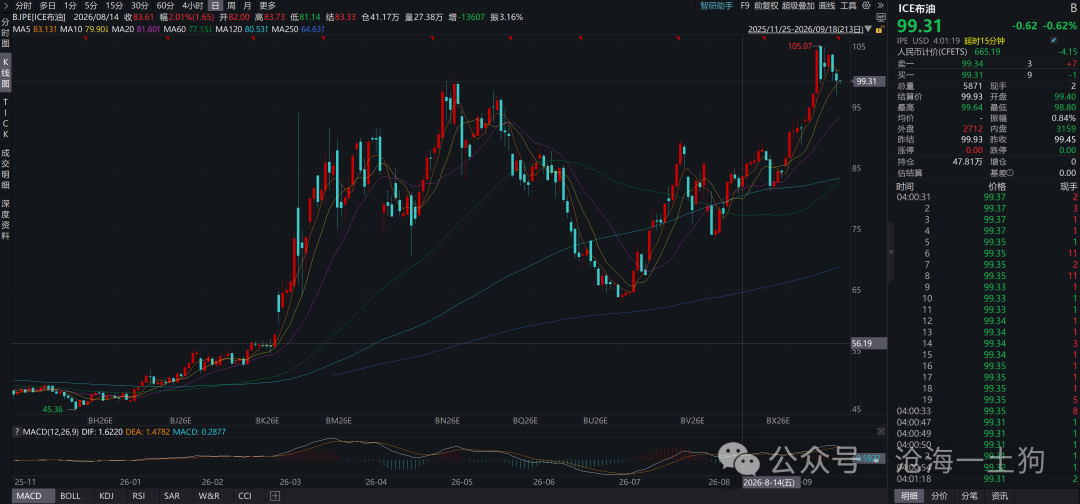Screen dimensions: 1080x504
Task: Open 深度资料 in left sidebar
Action: pyautogui.click(x=6, y=219)
